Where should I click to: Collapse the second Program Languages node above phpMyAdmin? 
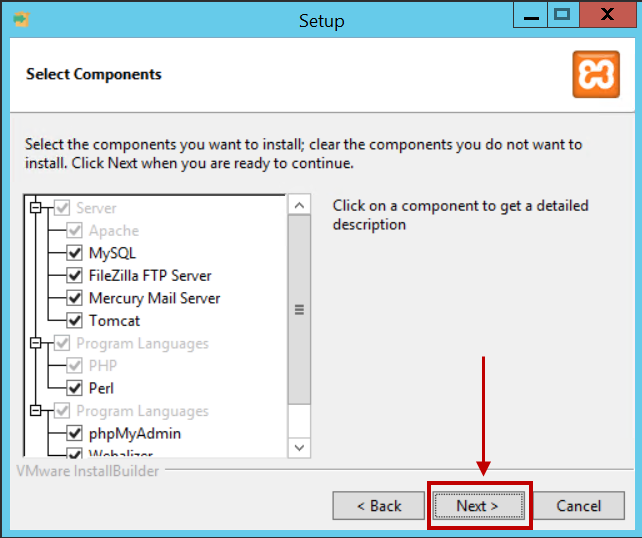tap(36, 410)
